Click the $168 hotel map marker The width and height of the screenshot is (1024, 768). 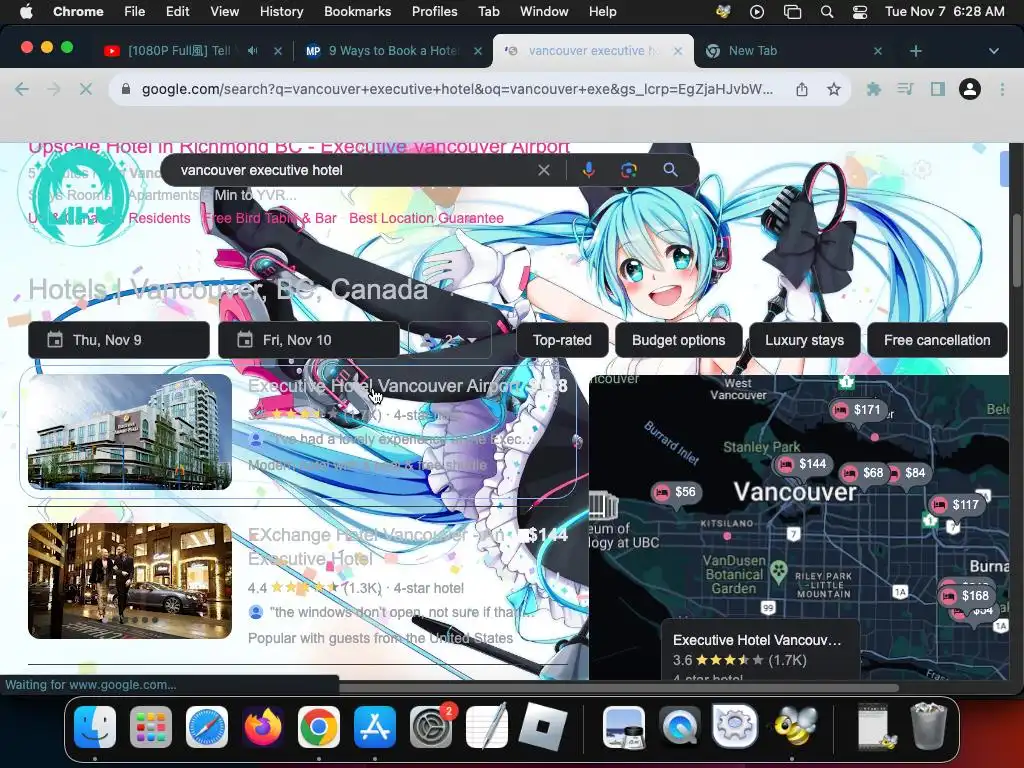pyautogui.click(x=967, y=596)
